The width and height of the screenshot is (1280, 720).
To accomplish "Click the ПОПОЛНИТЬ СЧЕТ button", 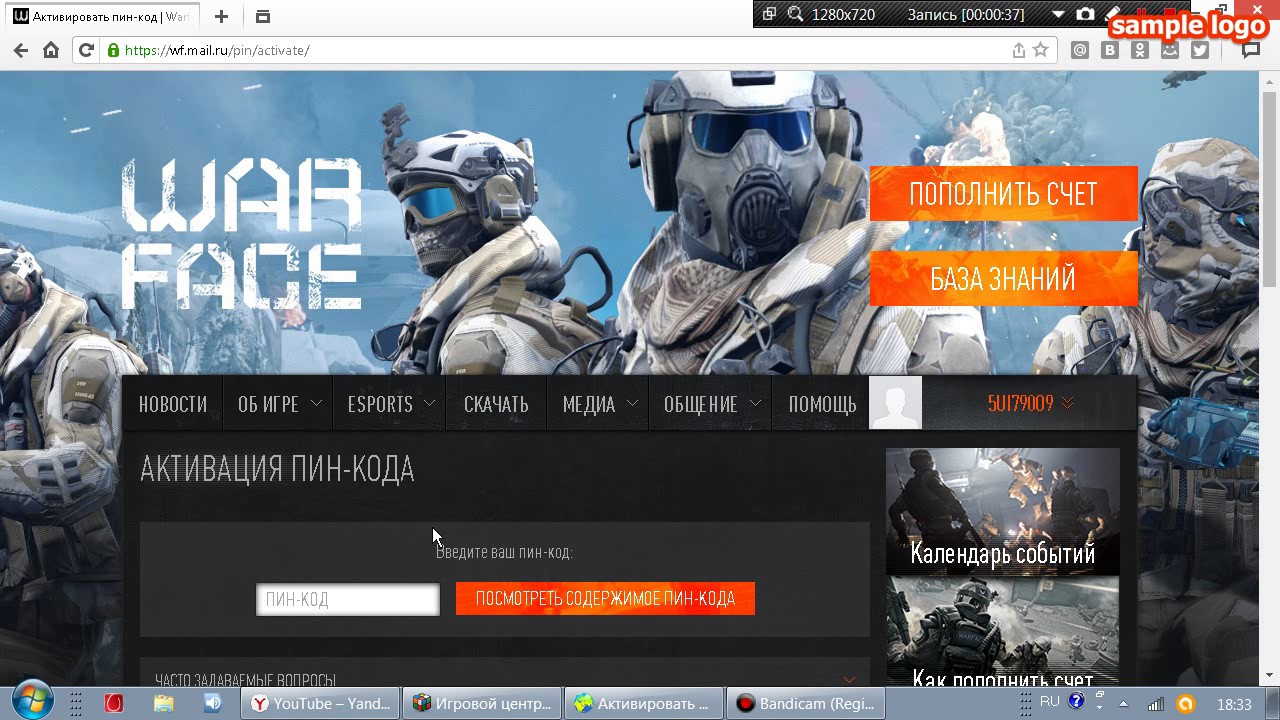I will 1004,194.
